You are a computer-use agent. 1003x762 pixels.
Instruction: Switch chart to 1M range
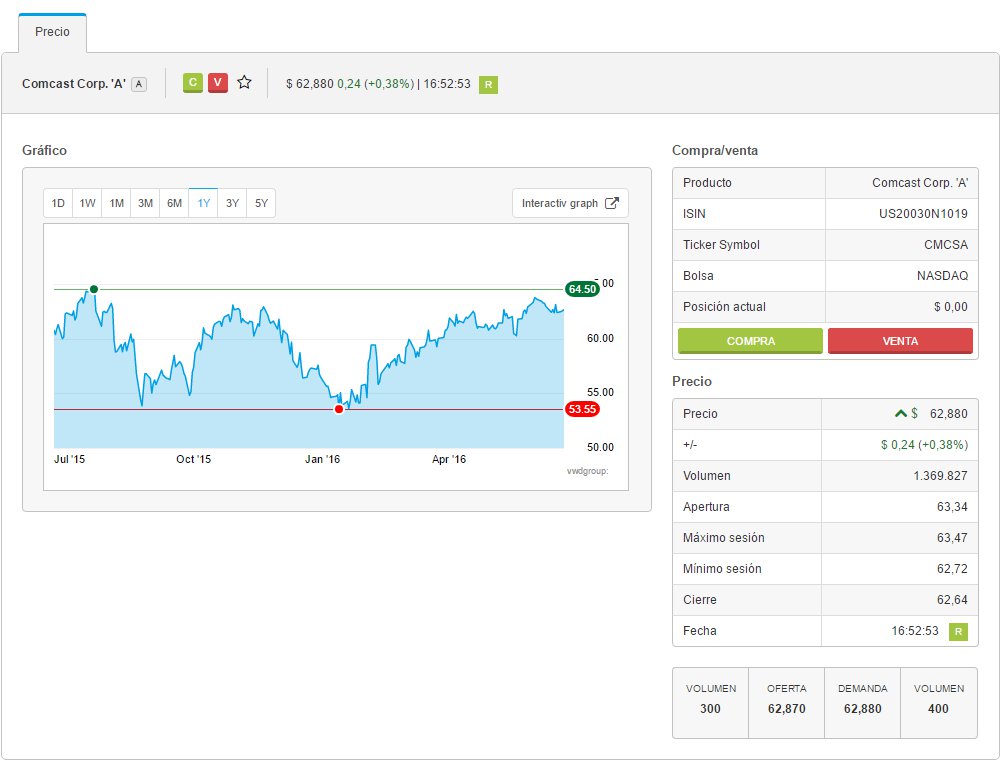pyautogui.click(x=116, y=203)
